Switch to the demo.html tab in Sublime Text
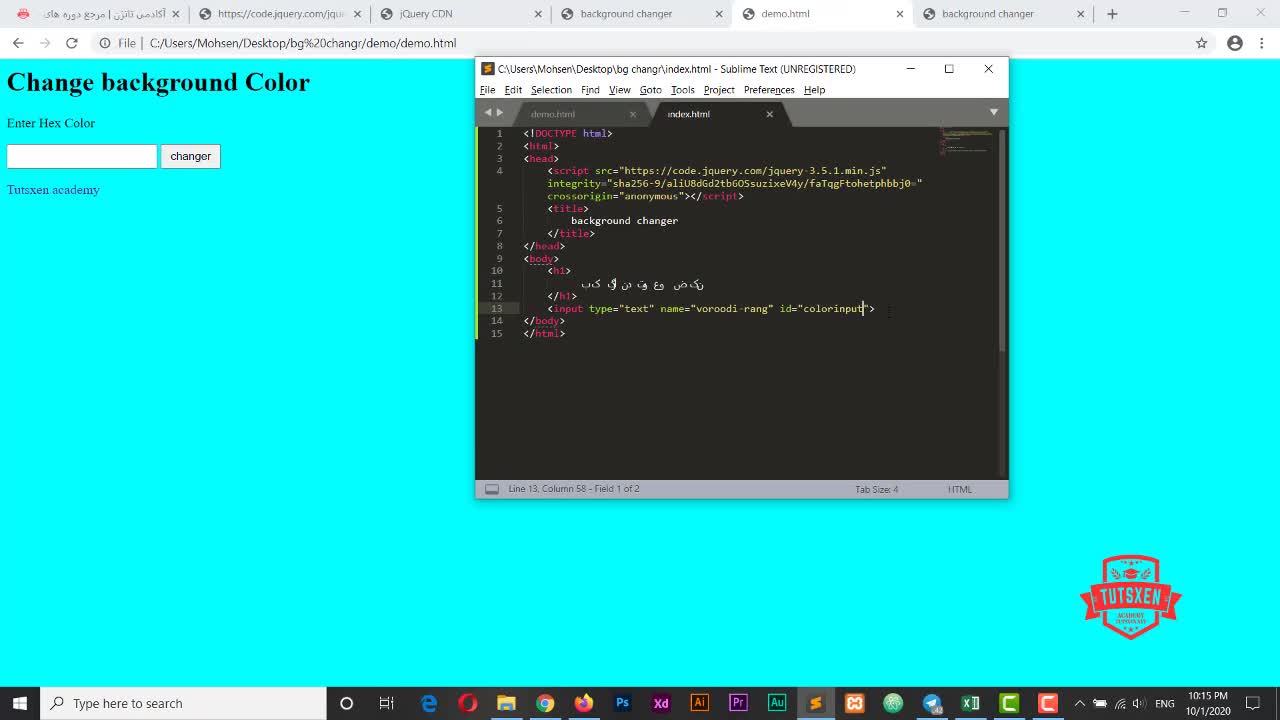The width and height of the screenshot is (1280, 720). [553, 114]
